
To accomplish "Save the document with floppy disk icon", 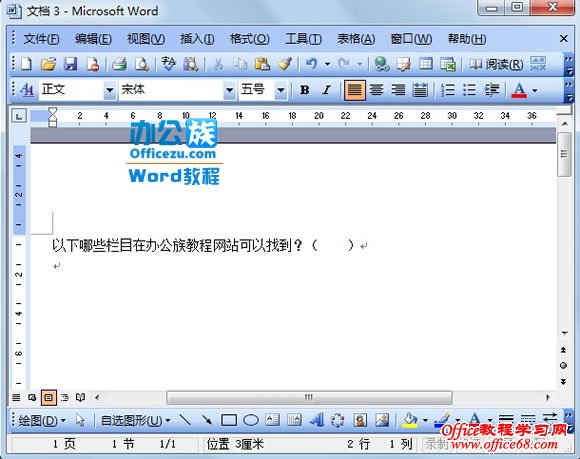I will point(71,64).
